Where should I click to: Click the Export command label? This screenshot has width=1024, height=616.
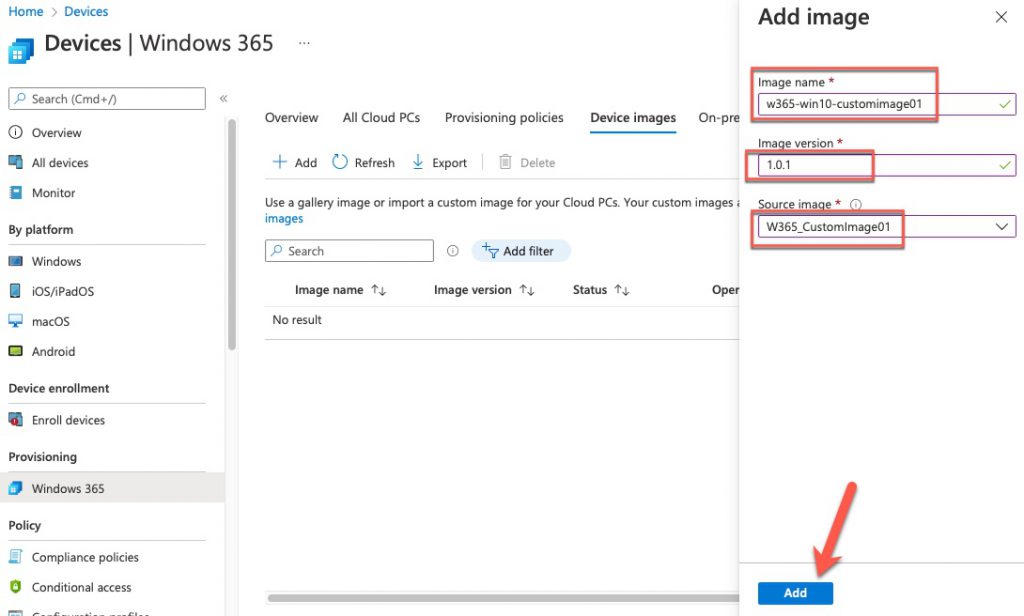pyautogui.click(x=449, y=163)
